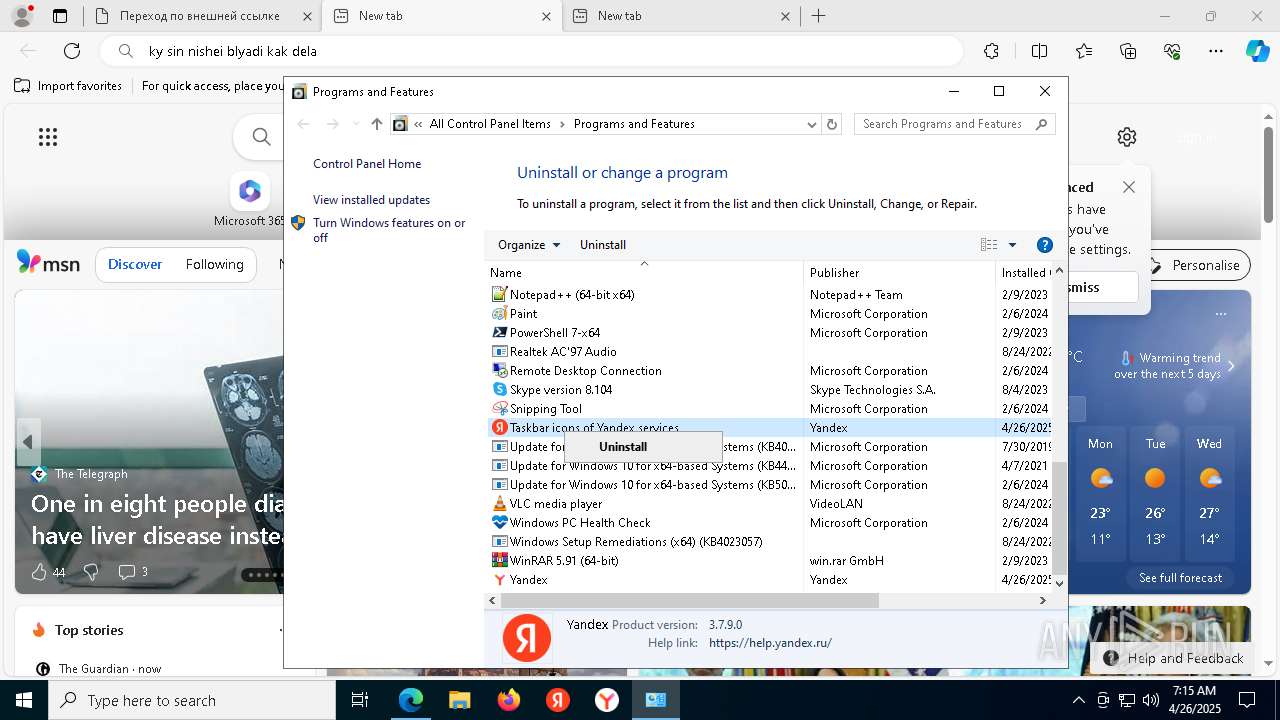Click the Uninstall toolbar button
This screenshot has height=720, width=1280.
603,245
